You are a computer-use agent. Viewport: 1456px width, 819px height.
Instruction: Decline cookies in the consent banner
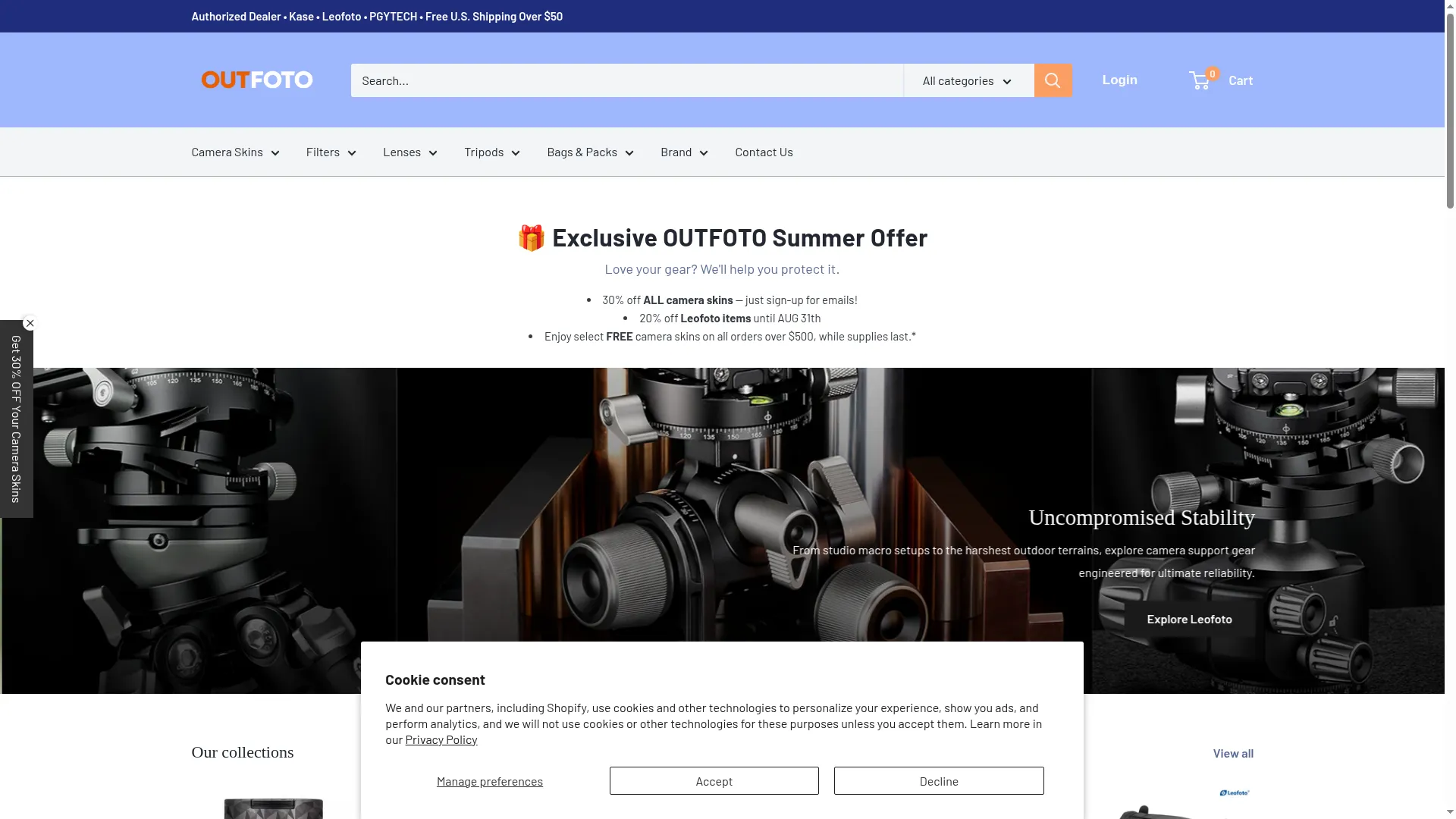[939, 781]
